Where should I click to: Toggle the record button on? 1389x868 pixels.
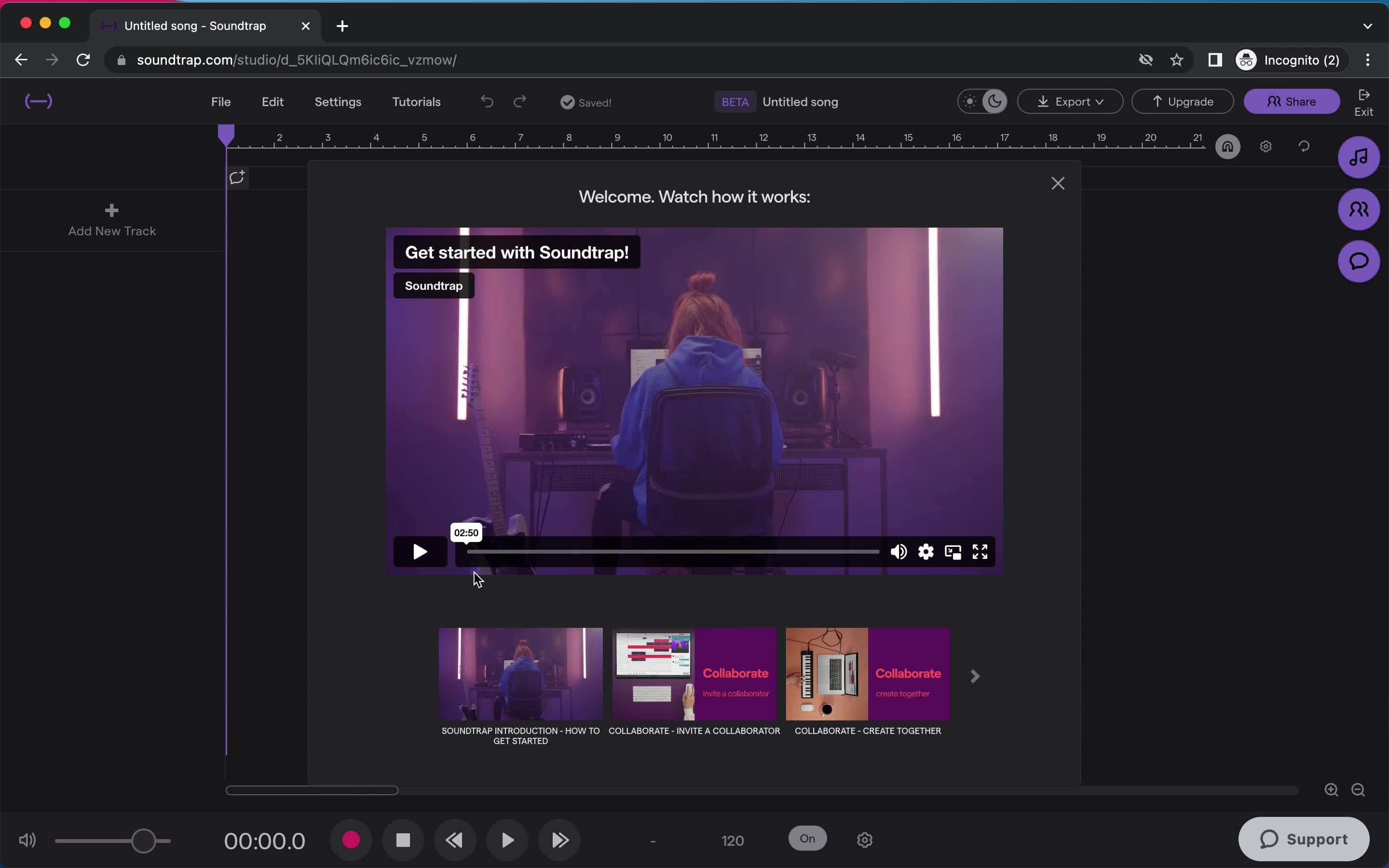click(351, 840)
